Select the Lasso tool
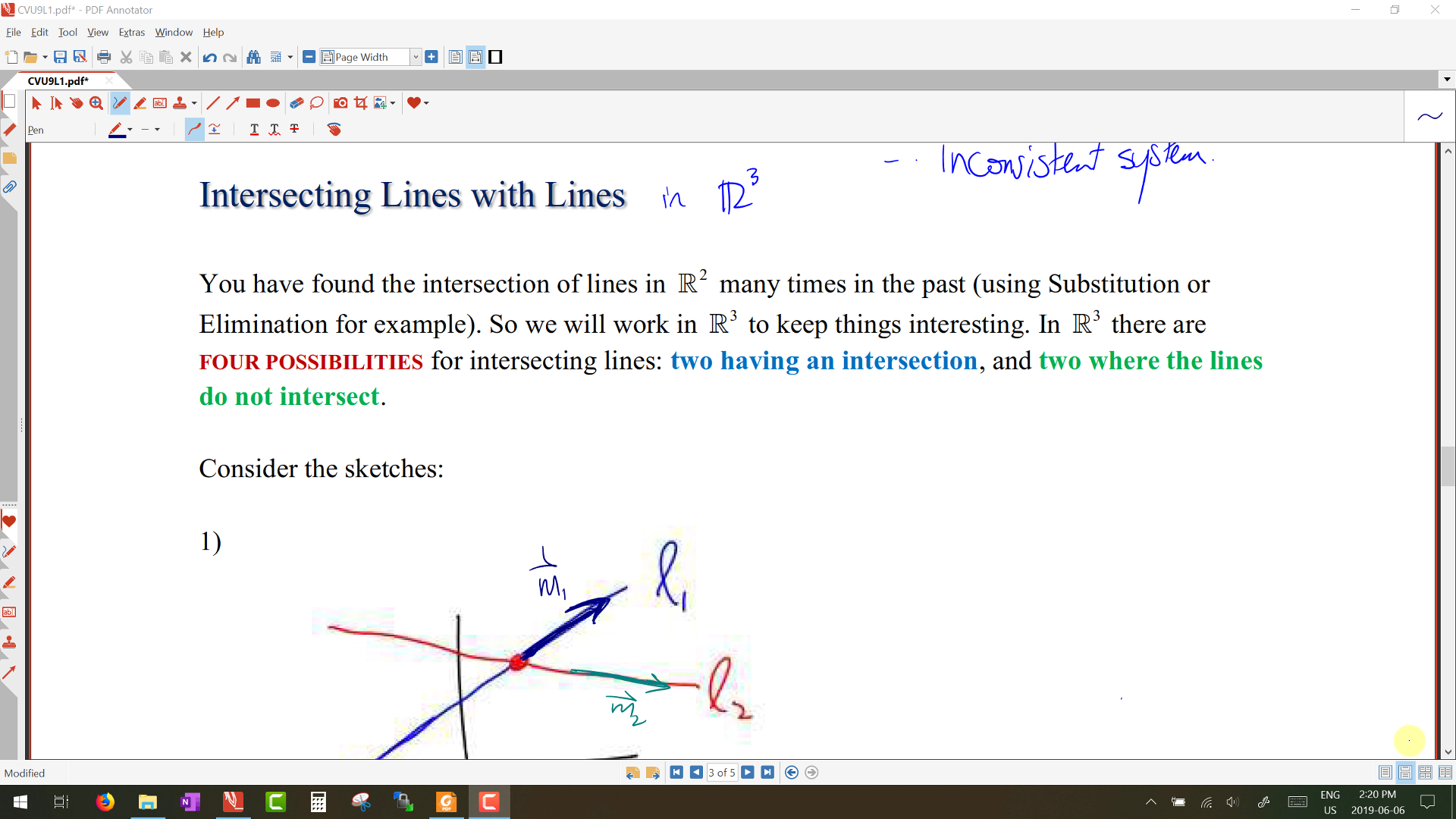 pos(317,103)
